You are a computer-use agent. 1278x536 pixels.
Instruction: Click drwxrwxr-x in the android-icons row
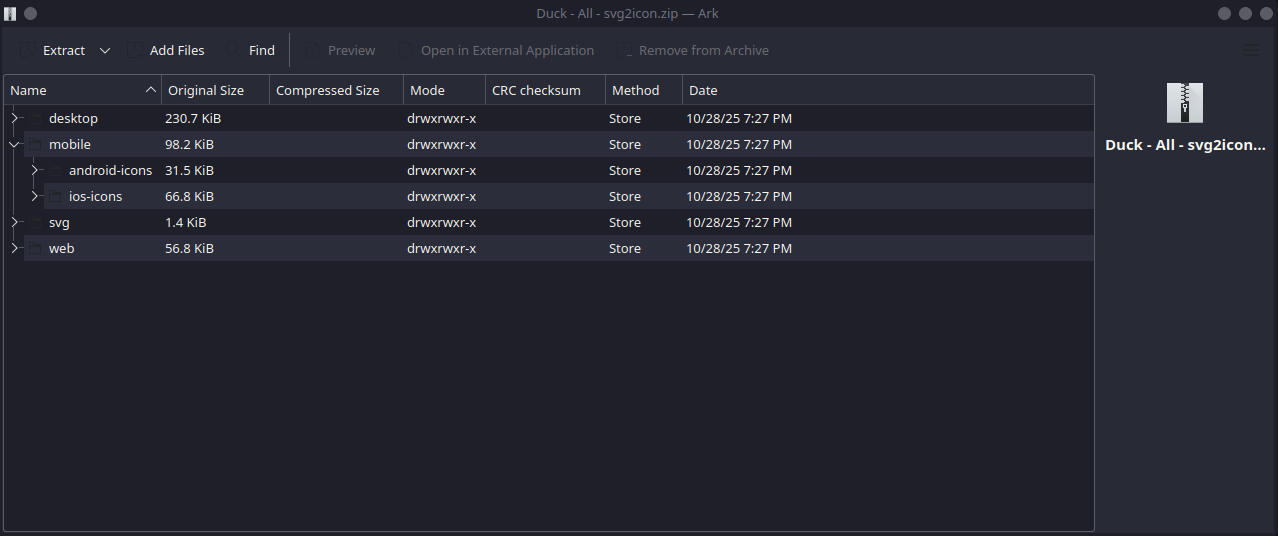pos(441,170)
